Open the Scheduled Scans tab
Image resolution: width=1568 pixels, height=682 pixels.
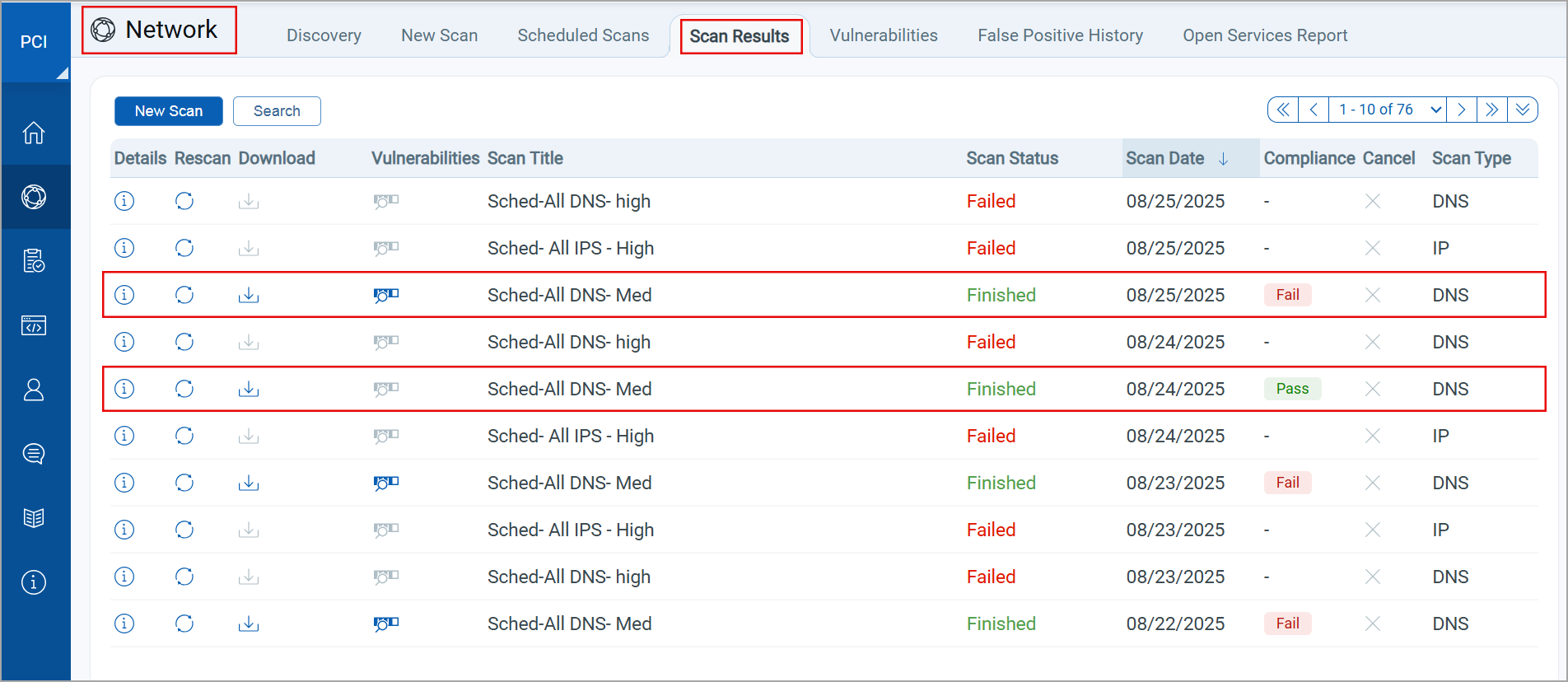click(583, 35)
